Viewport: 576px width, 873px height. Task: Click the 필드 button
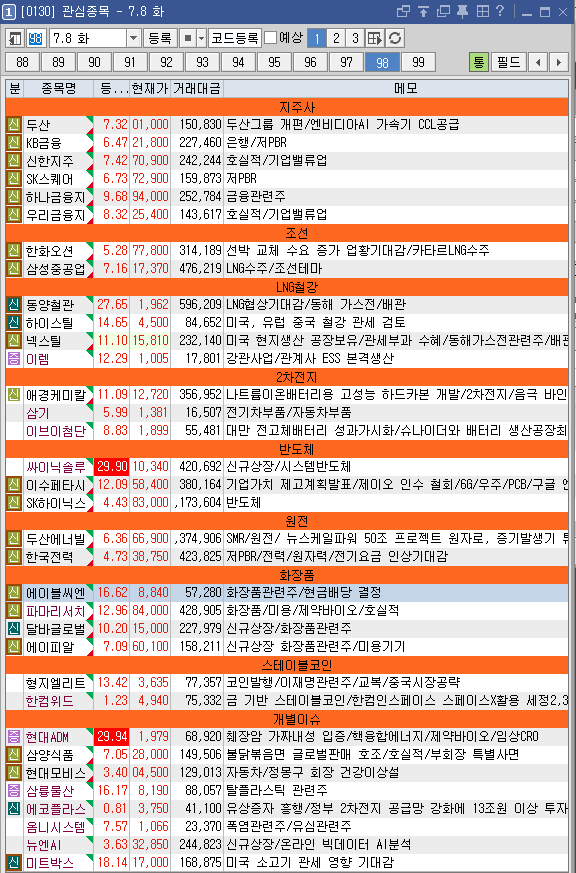tap(509, 62)
